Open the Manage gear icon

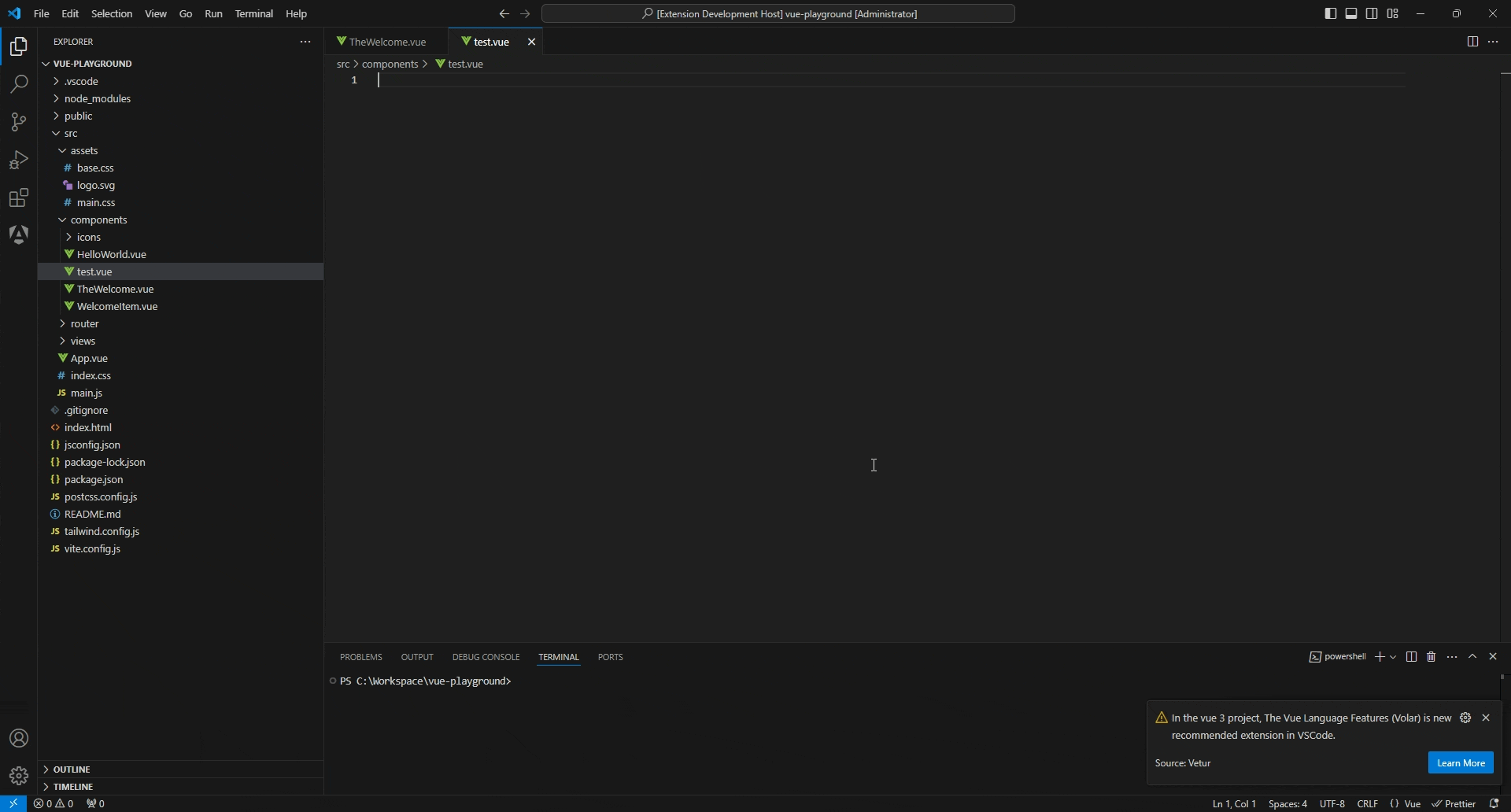pyautogui.click(x=19, y=777)
